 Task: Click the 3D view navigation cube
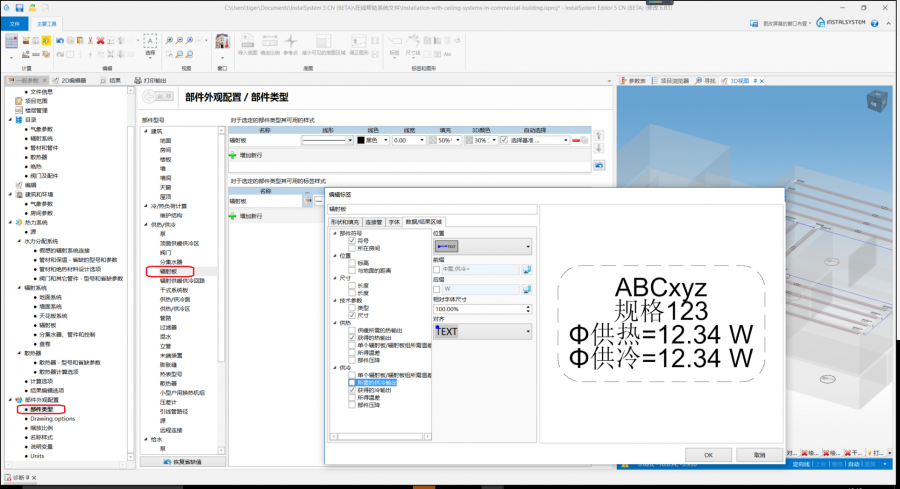pos(874,102)
